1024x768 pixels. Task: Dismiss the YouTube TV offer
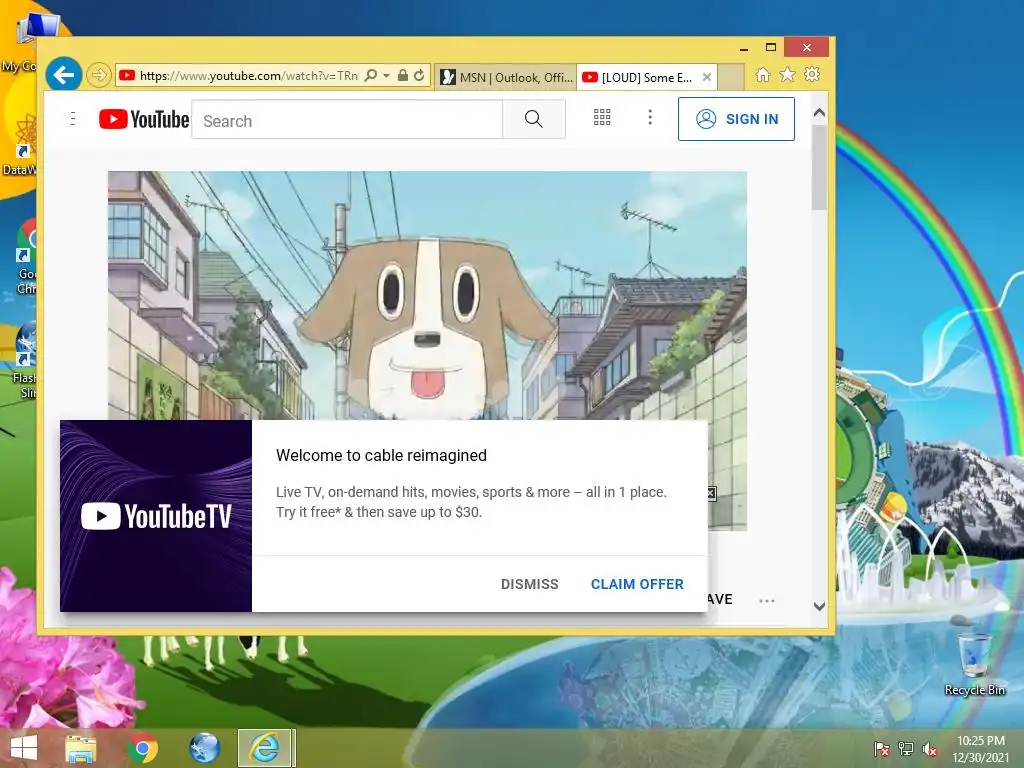point(530,584)
